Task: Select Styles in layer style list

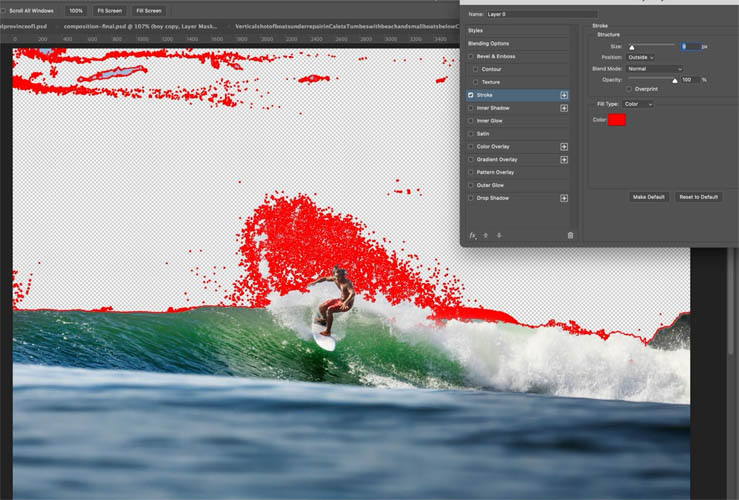Action: [x=475, y=31]
